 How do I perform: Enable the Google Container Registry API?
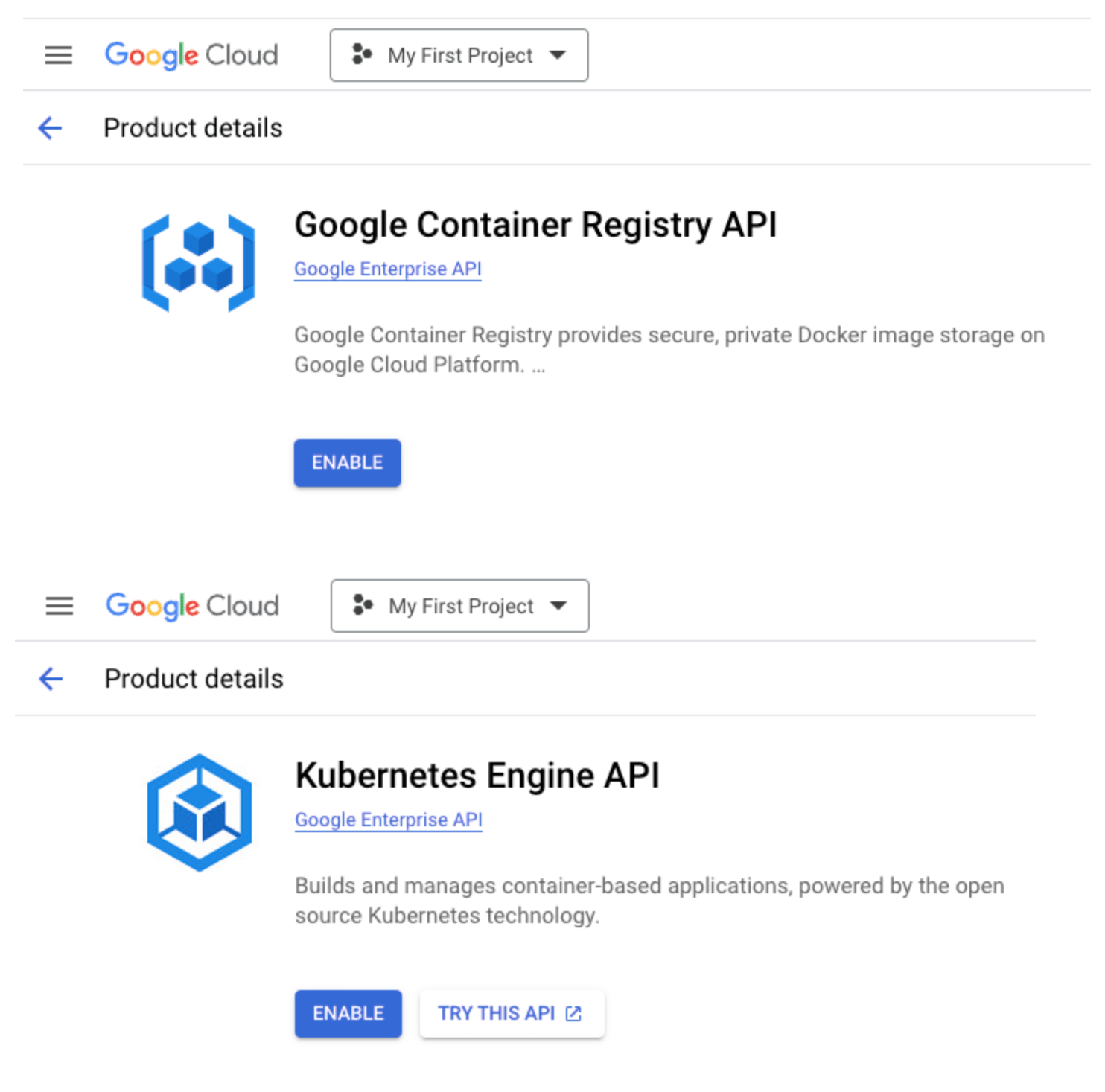point(348,463)
